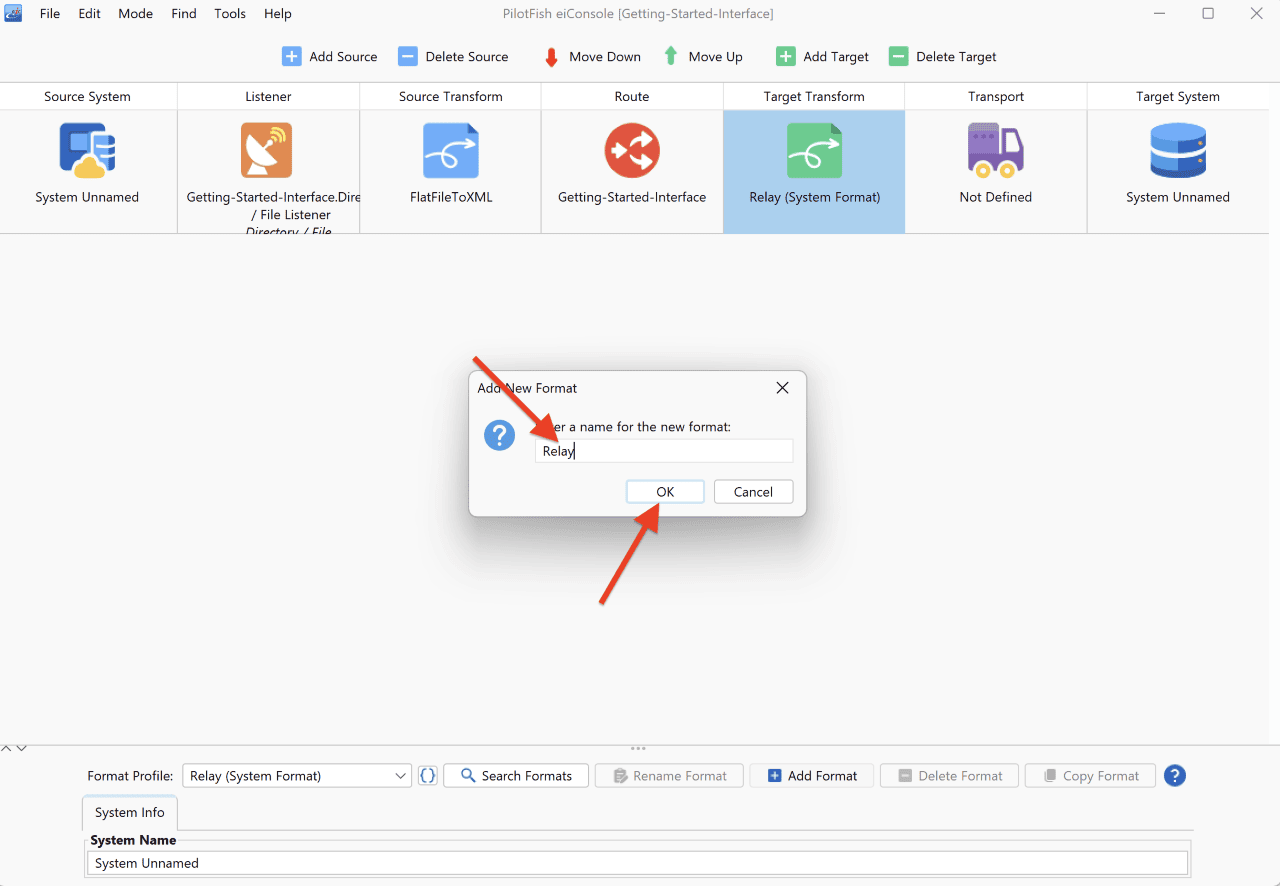The width and height of the screenshot is (1280, 886).
Task: Click the curly braces icon next to Format Profile
Action: [428, 775]
